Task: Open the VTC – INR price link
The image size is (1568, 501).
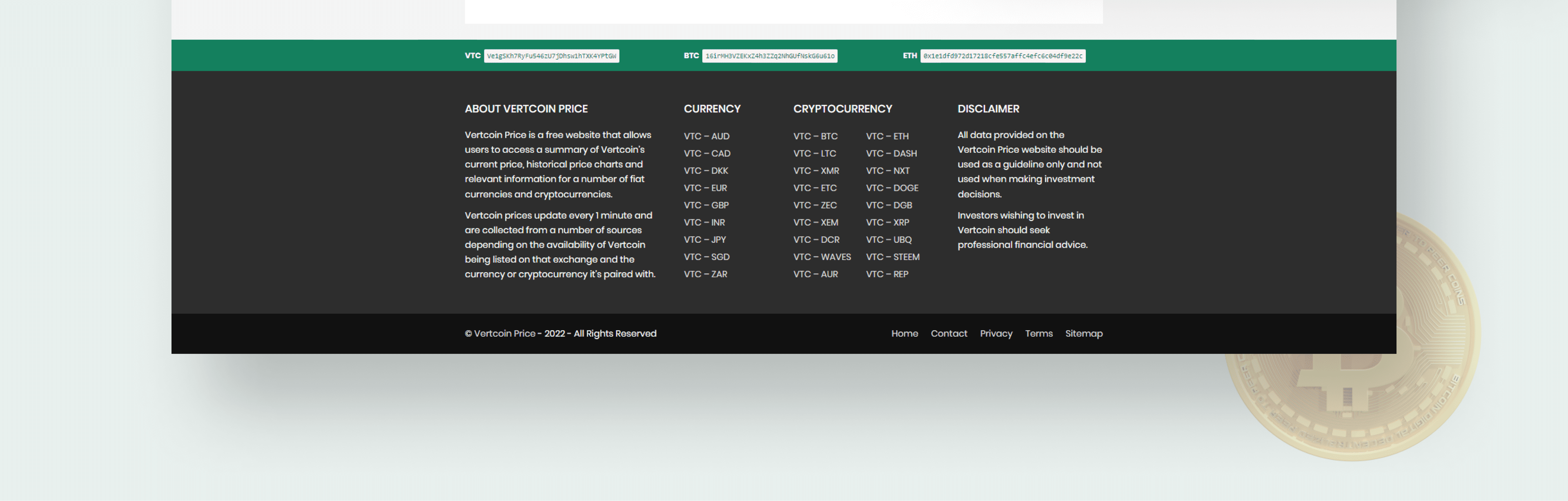Action: [704, 222]
